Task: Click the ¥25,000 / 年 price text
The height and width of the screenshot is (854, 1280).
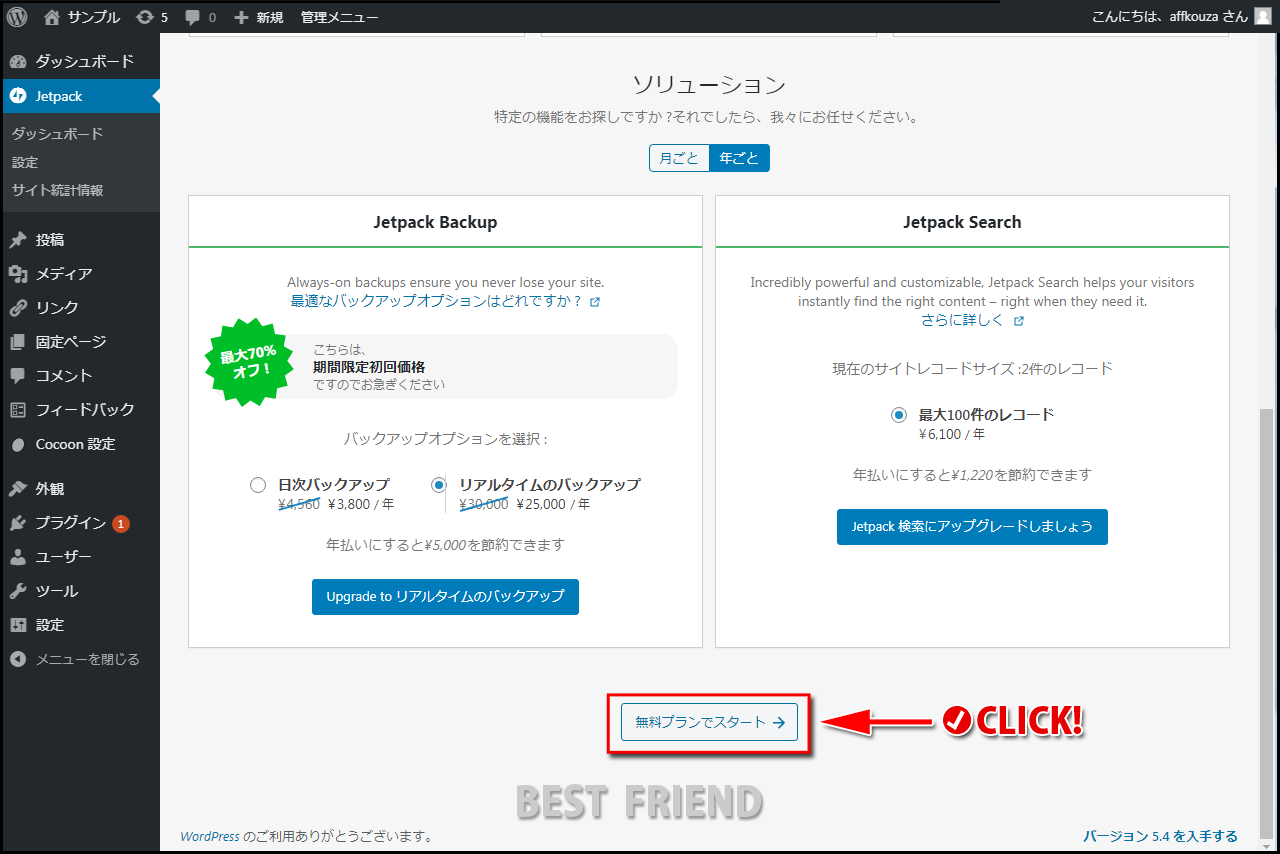Action: [x=553, y=505]
